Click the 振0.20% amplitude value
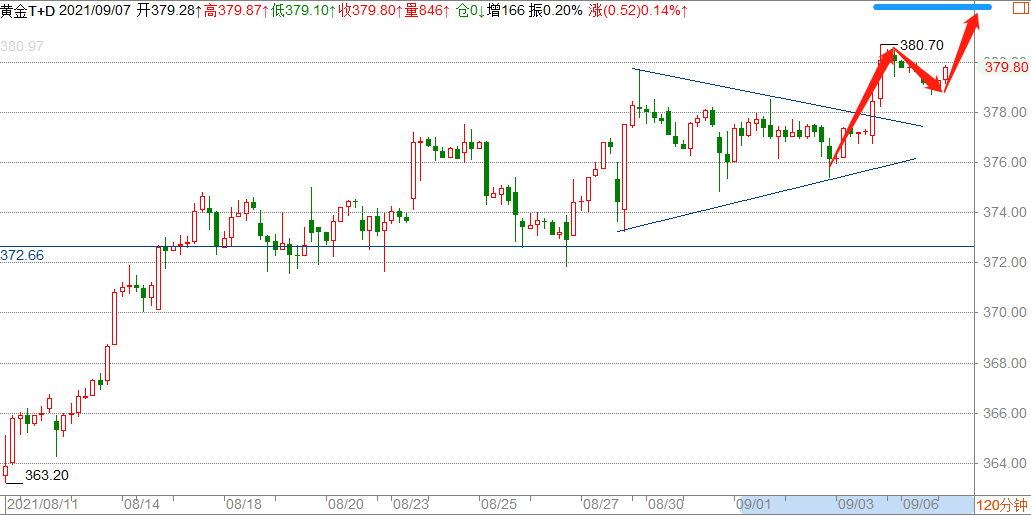The width and height of the screenshot is (1031, 515). point(556,11)
